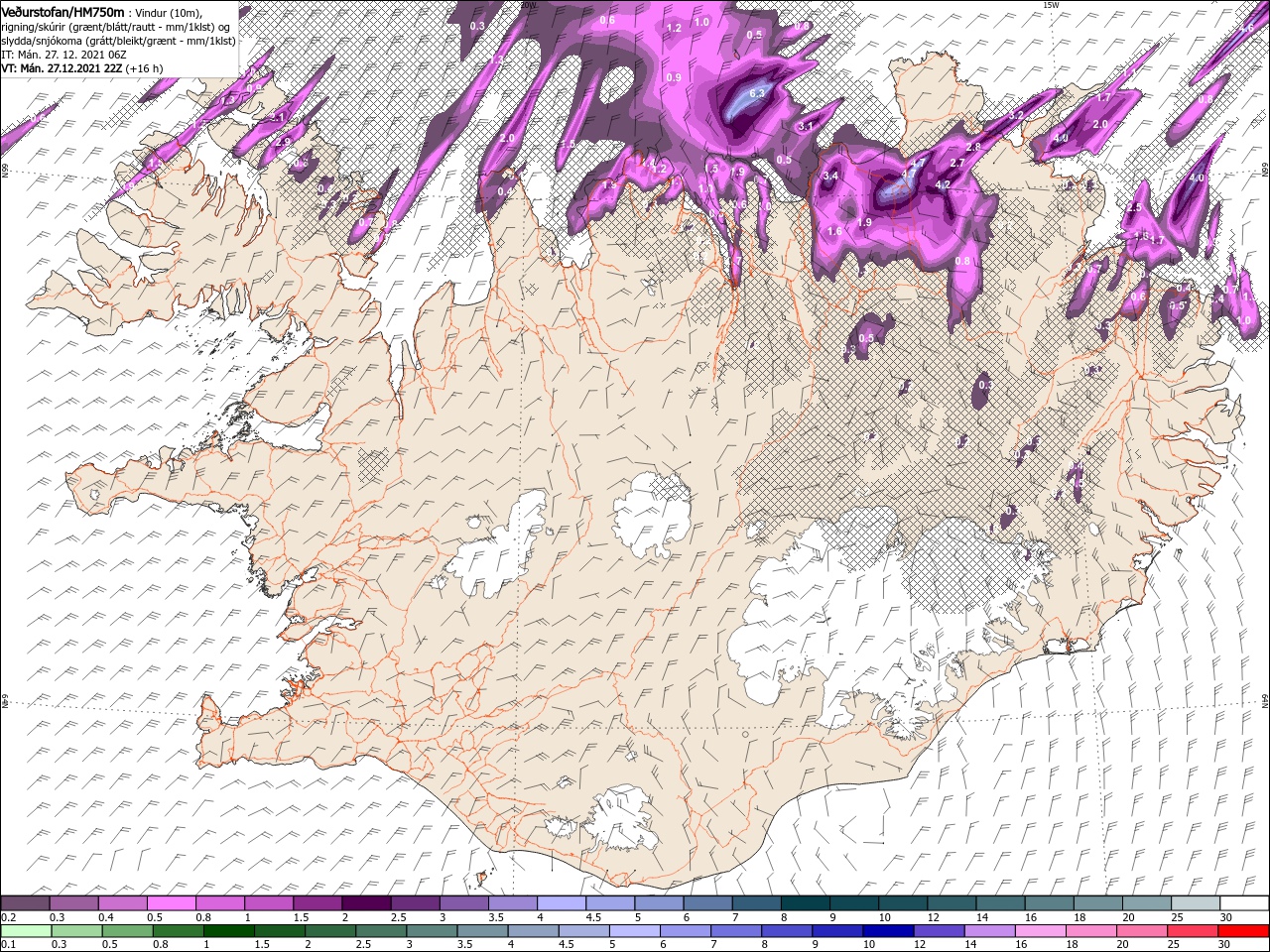Choose the white snow swatch labeled 30
The width and height of the screenshot is (1270, 952).
click(x=1244, y=902)
